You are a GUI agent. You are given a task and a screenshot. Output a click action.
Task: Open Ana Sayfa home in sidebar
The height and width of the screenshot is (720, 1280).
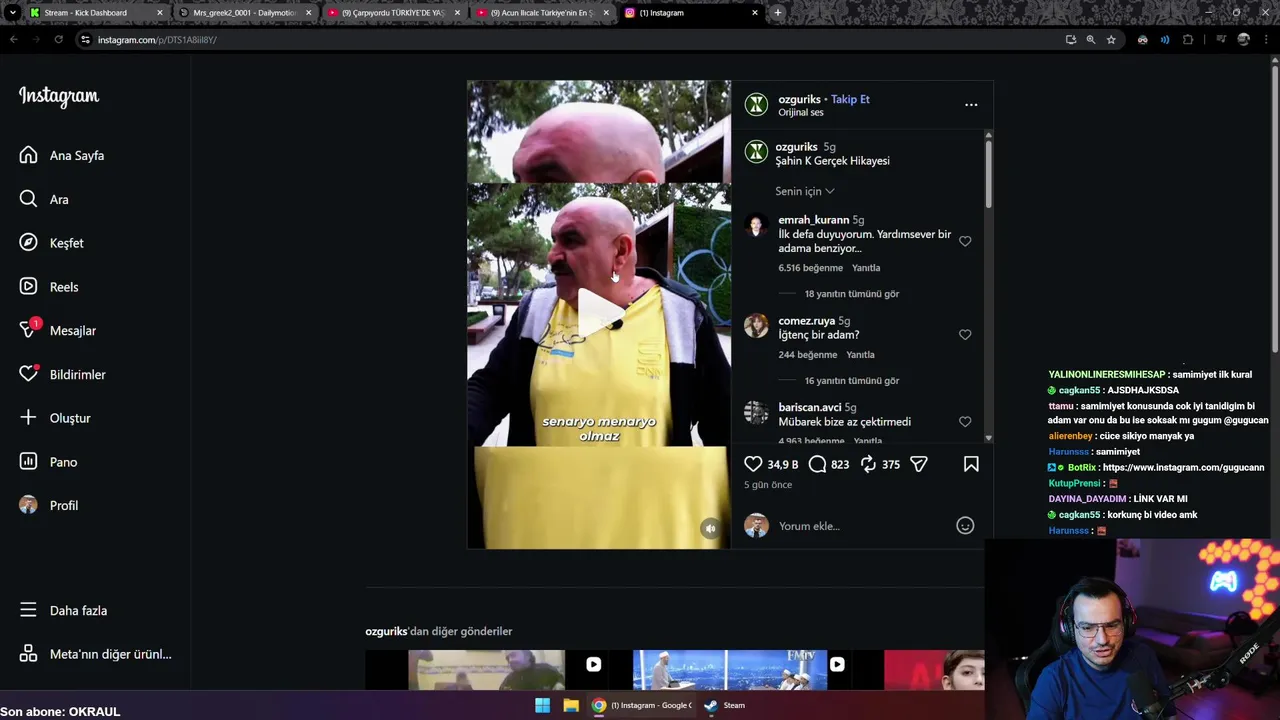pyautogui.click(x=62, y=155)
